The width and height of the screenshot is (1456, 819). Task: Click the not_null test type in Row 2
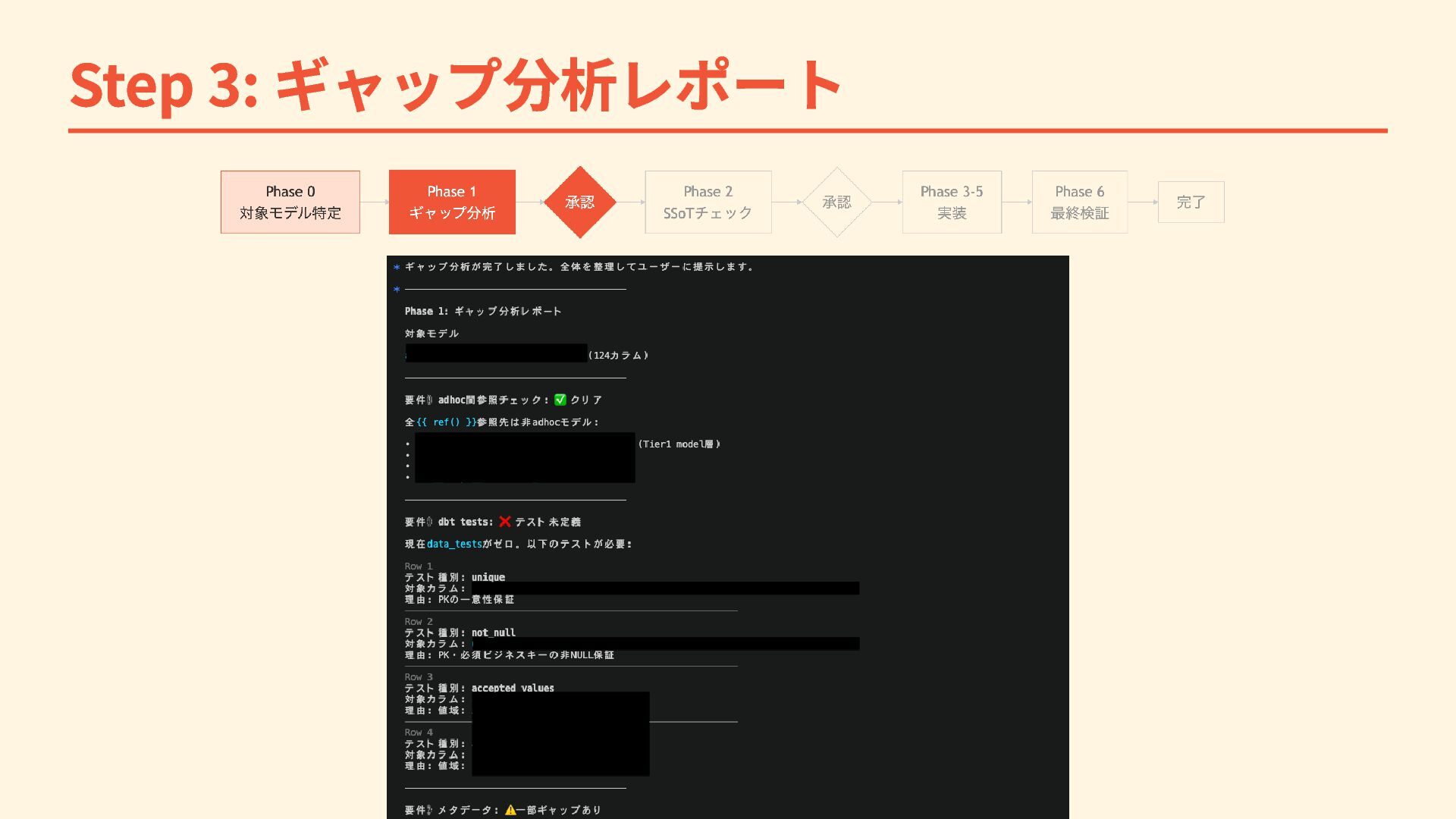click(493, 632)
